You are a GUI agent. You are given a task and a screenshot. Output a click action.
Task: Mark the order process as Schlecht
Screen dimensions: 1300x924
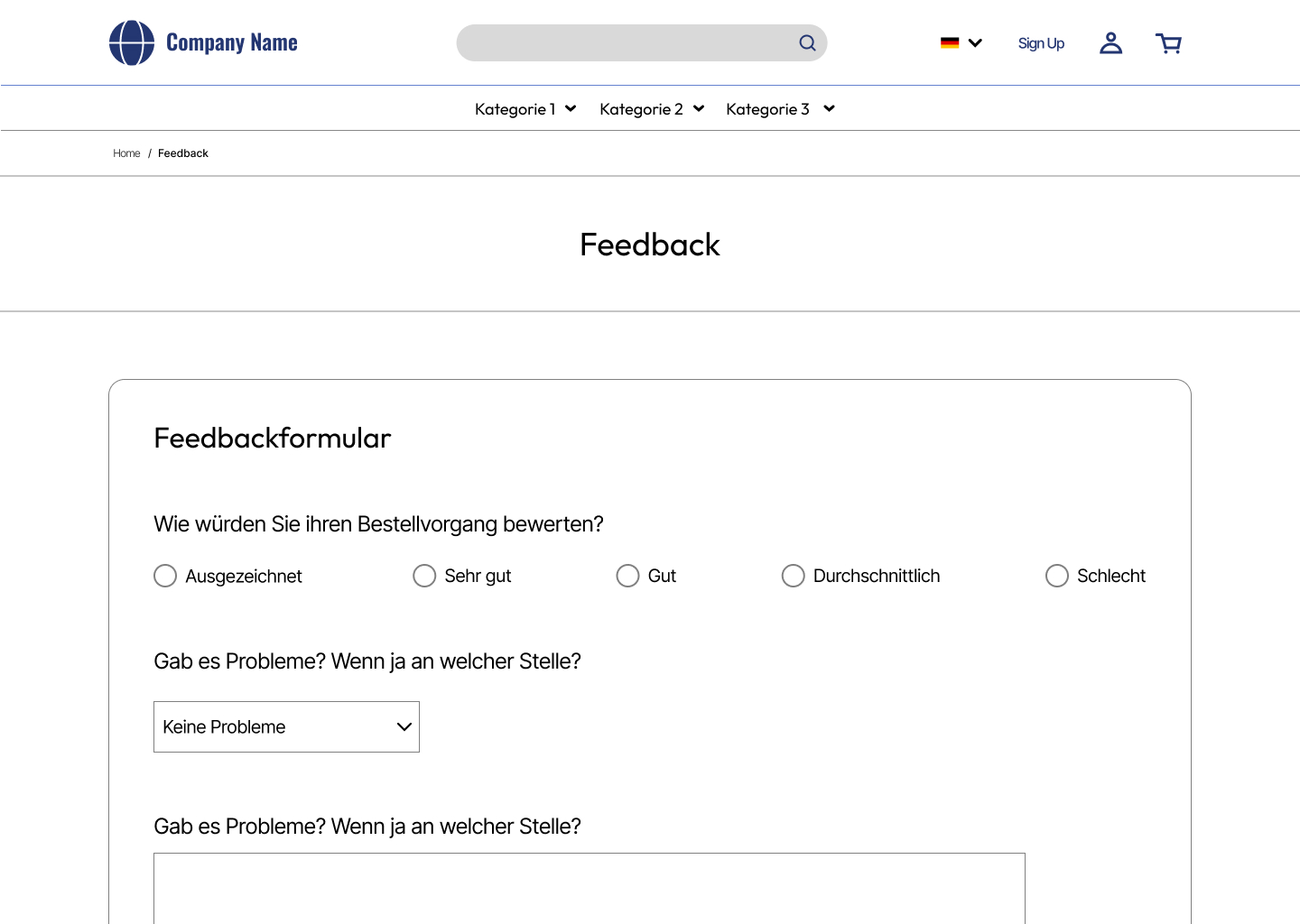tap(1056, 576)
